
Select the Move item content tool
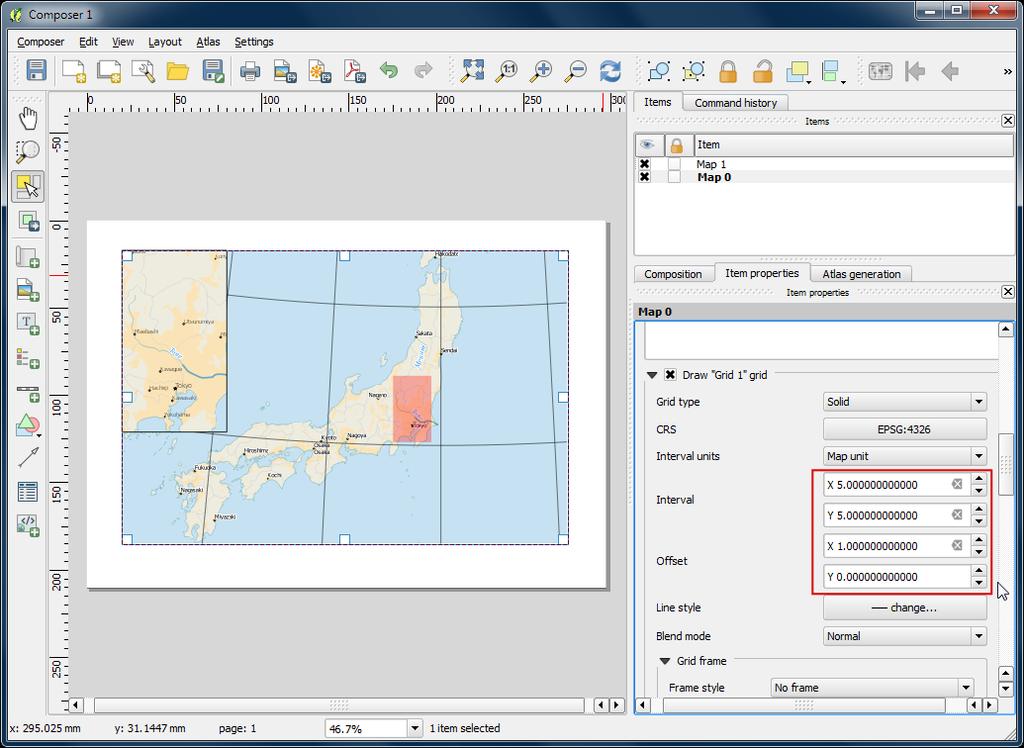point(28,221)
